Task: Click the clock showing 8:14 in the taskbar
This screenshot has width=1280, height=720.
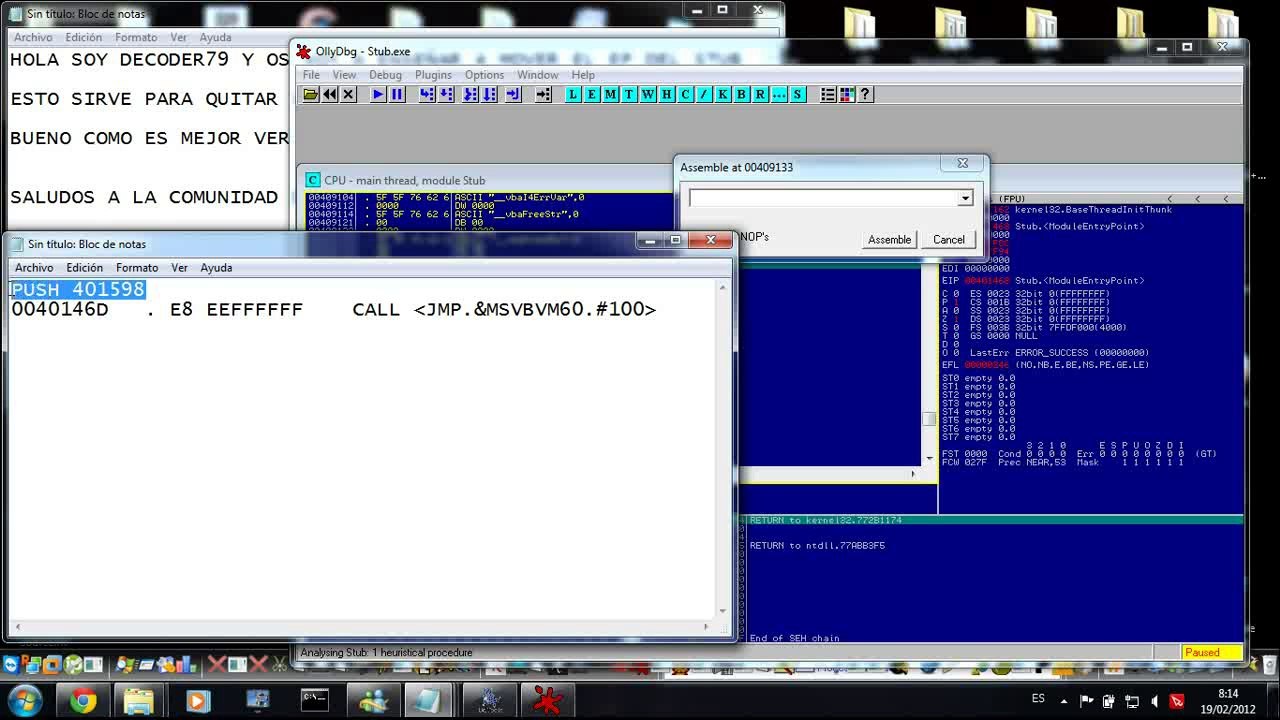Action: [1229, 701]
